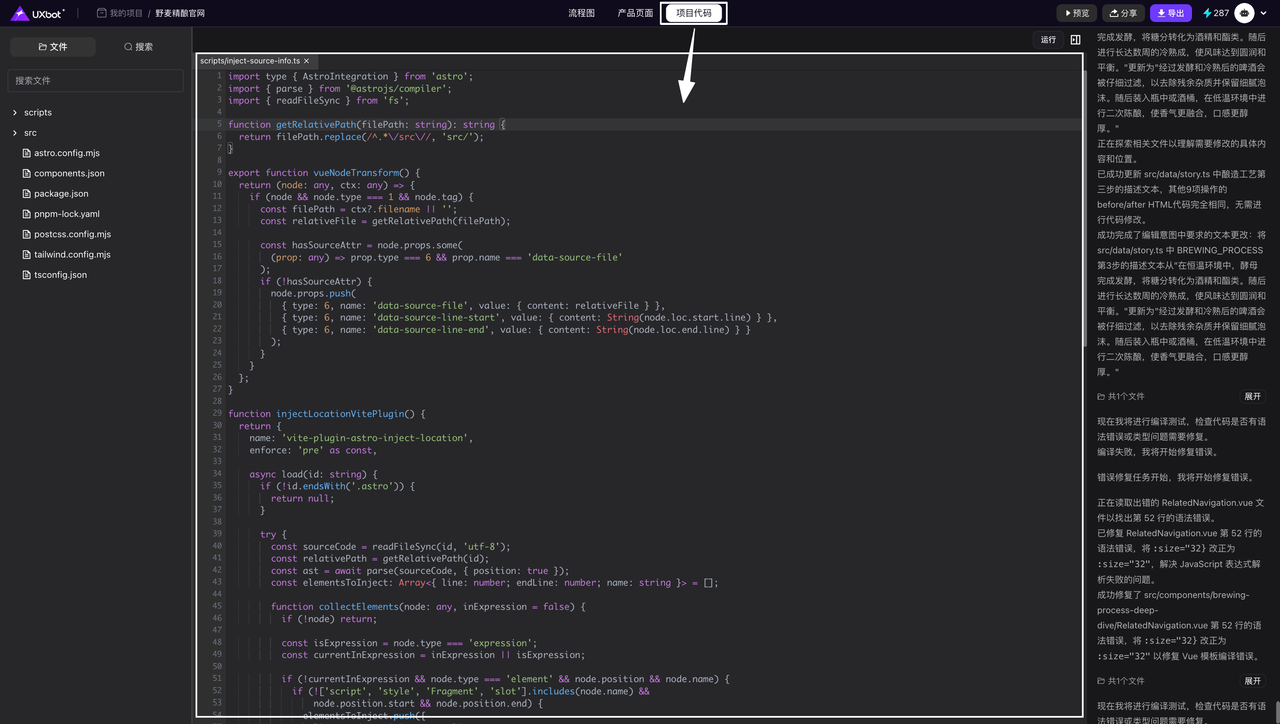
Task: Click the robot avatar icon
Action: (1244, 13)
